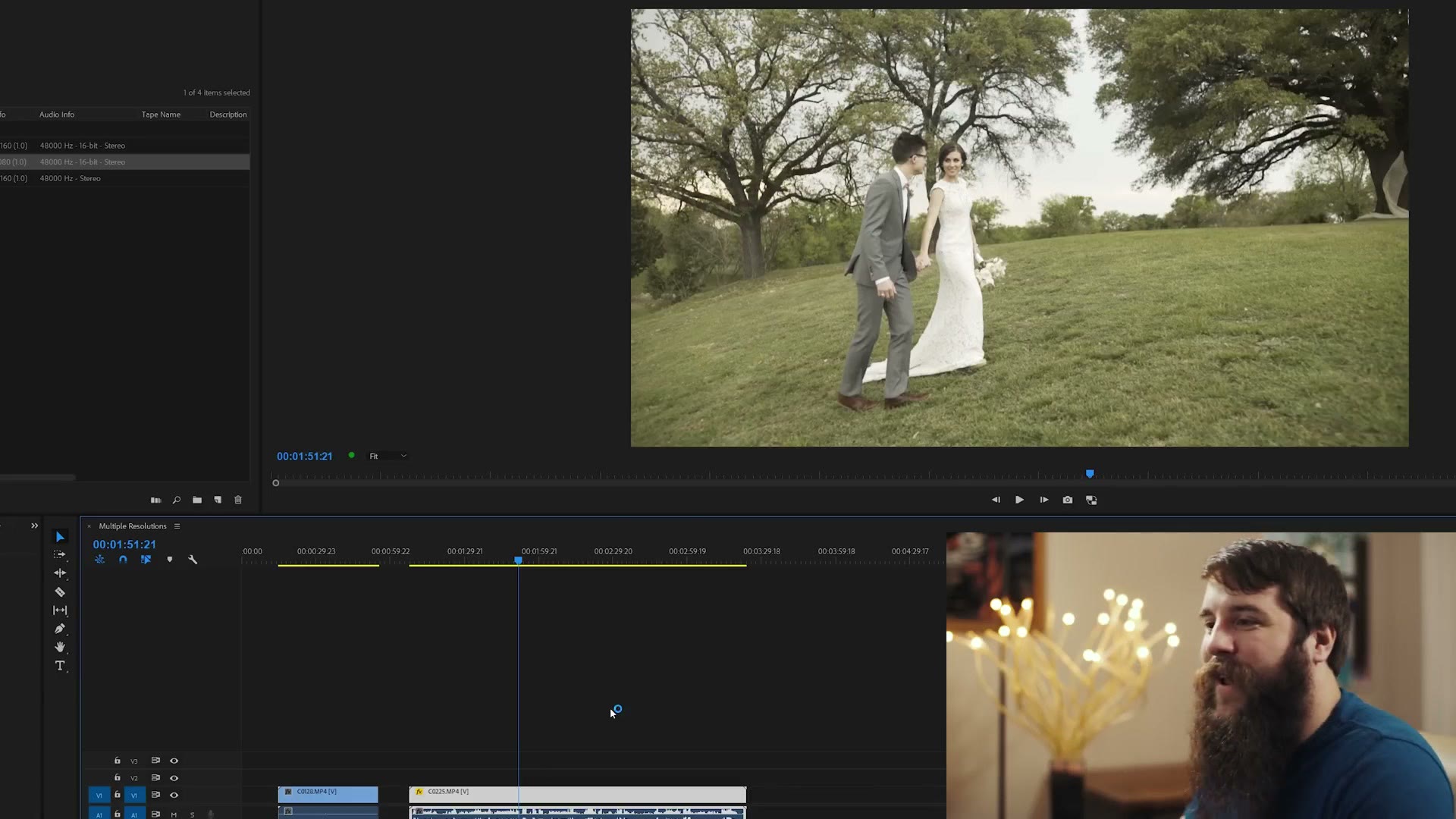1456x819 pixels.
Task: Select the Multiple Resolutions sequence tab
Action: tap(133, 526)
